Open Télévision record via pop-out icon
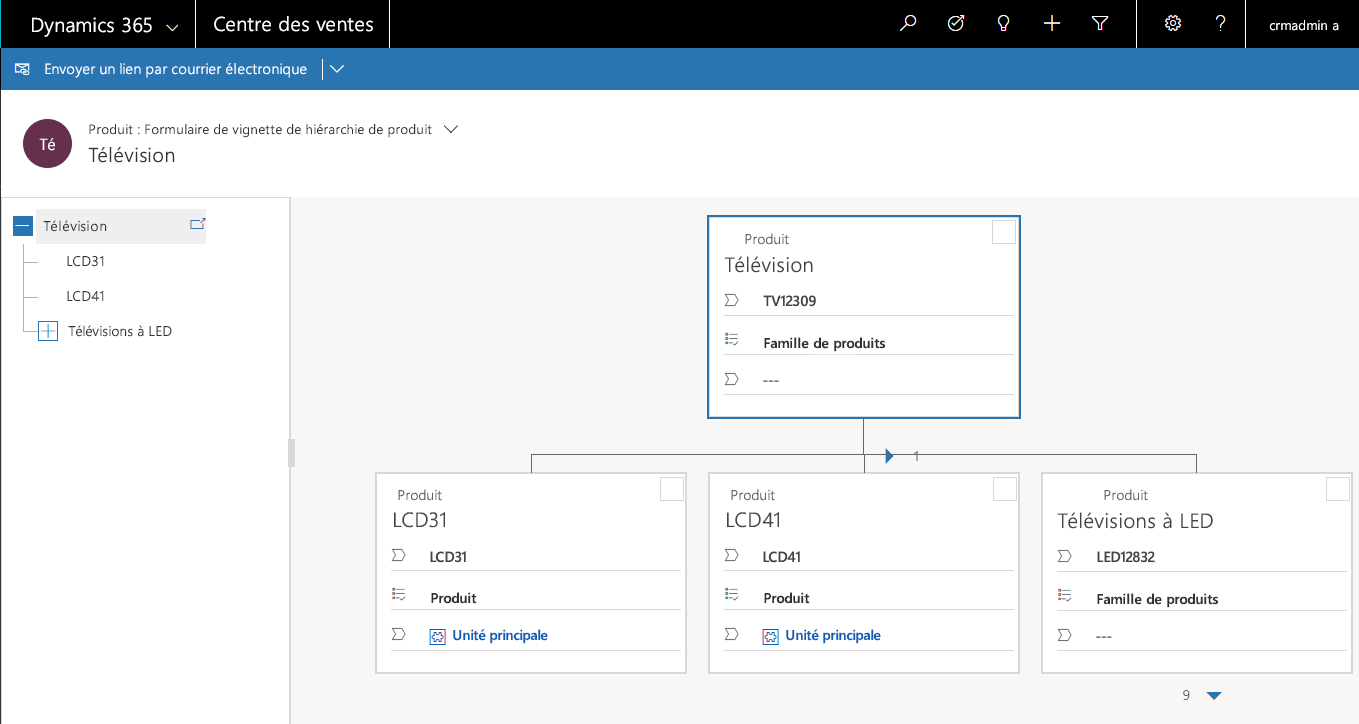The height and width of the screenshot is (724, 1359). click(197, 224)
